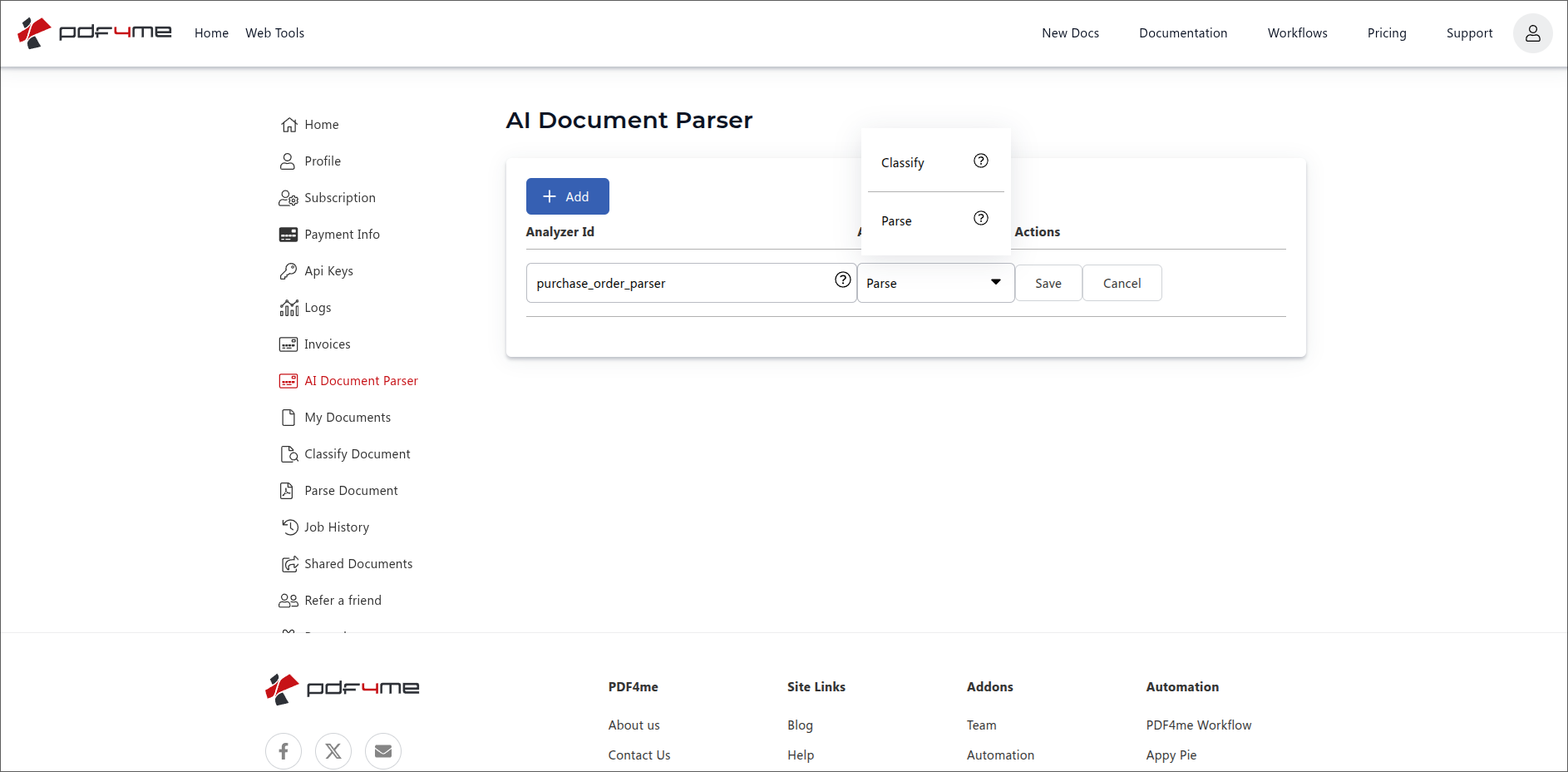Open Job History in the sidebar
The height and width of the screenshot is (772, 1568).
click(x=337, y=527)
